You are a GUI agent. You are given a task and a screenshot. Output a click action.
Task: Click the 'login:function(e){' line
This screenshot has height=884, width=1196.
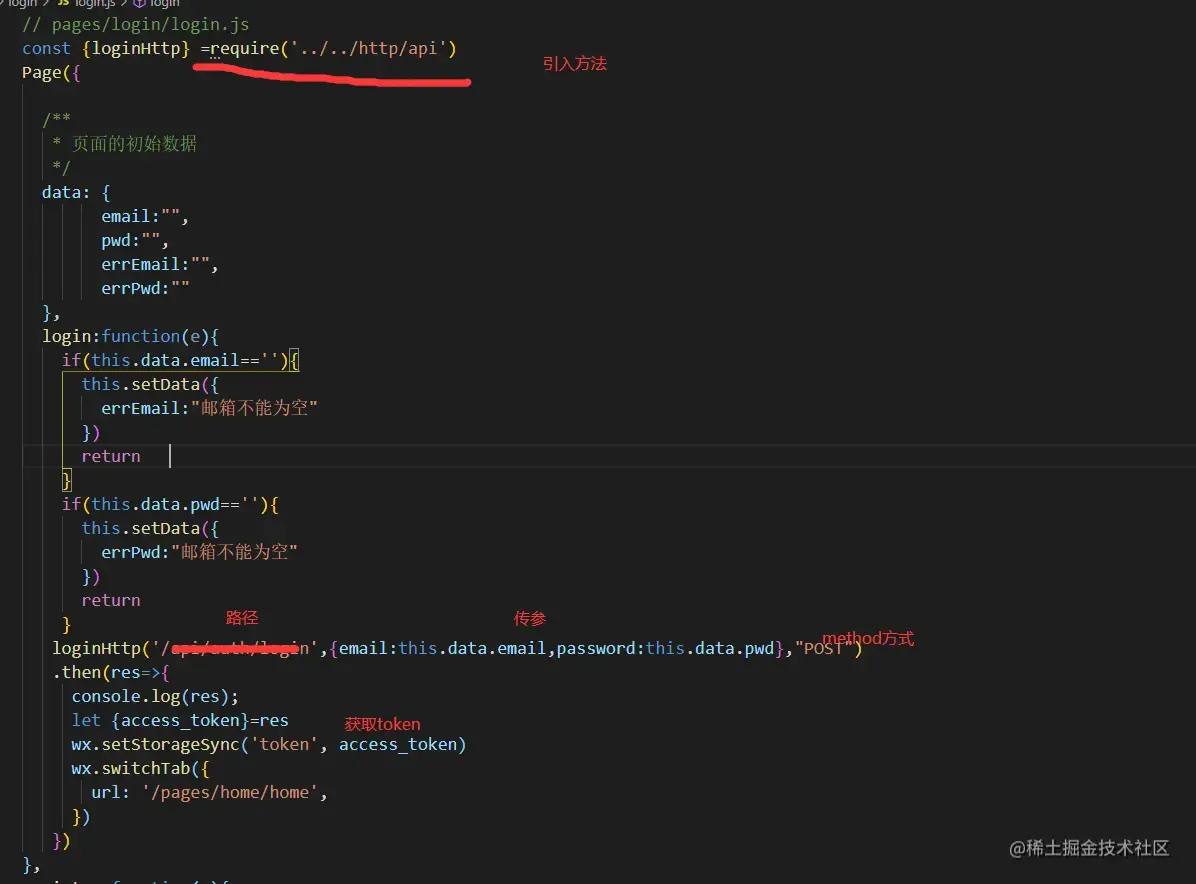[130, 336]
